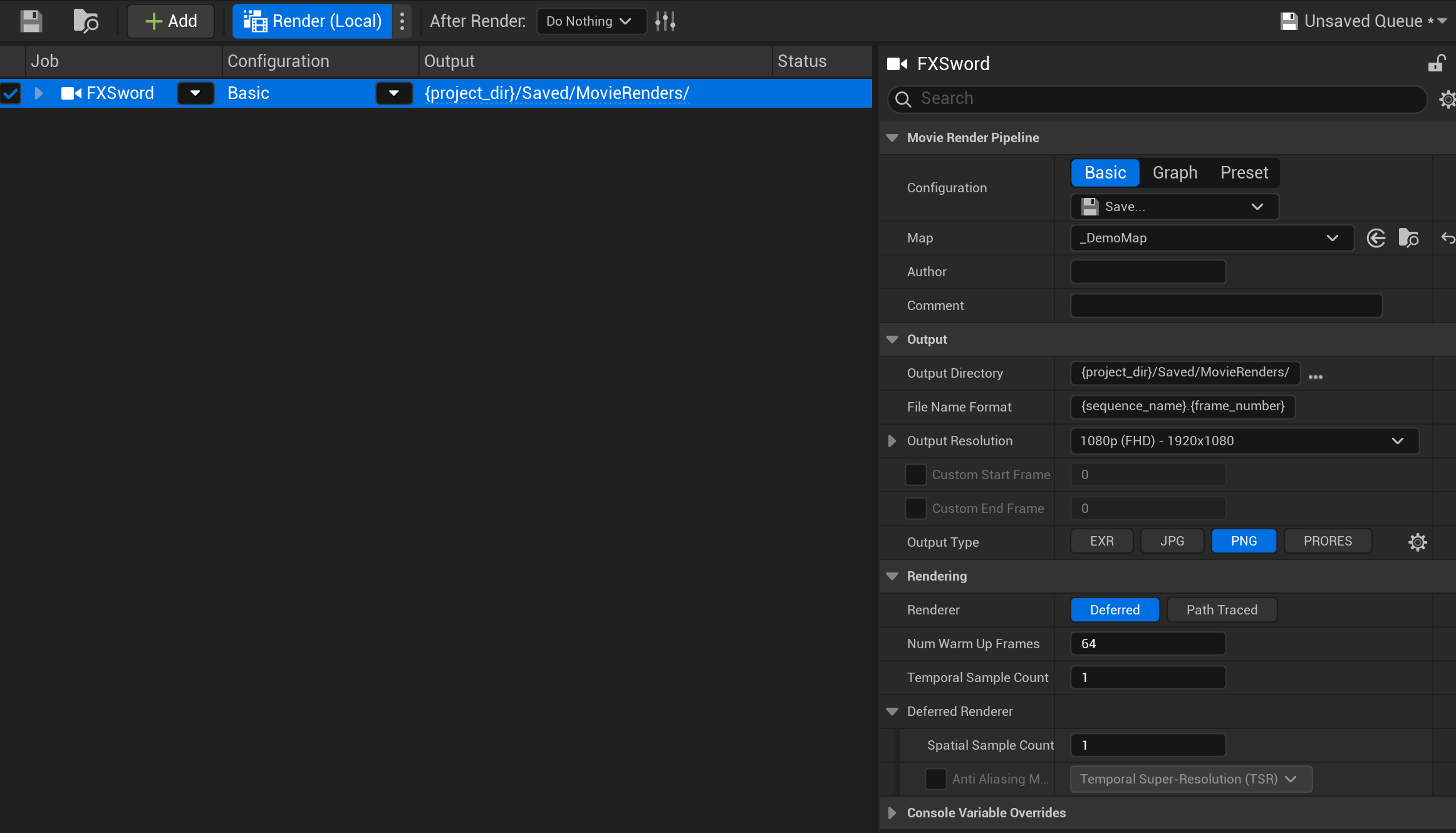Expand Console Variable Overrides section
The width and height of the screenshot is (1456, 833).
click(x=892, y=813)
